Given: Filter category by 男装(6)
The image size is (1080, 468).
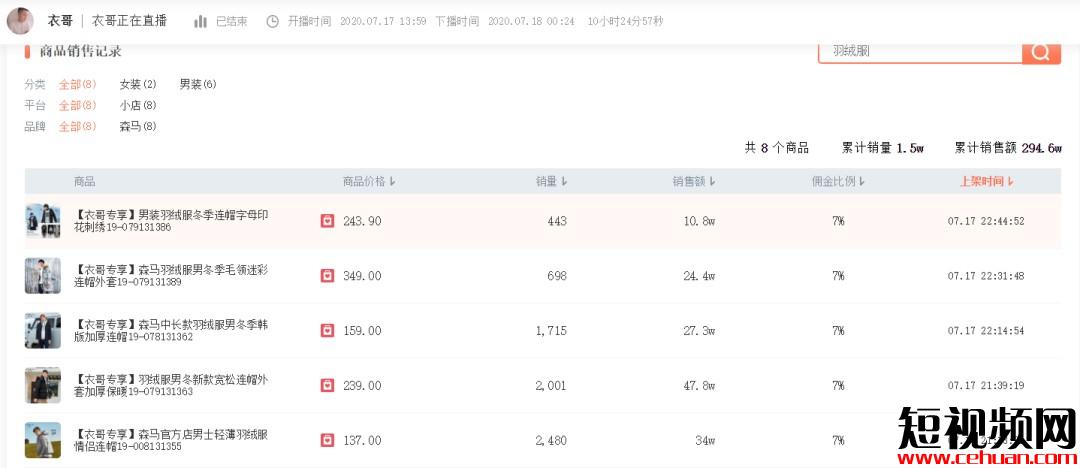Looking at the screenshot, I should 198,84.
